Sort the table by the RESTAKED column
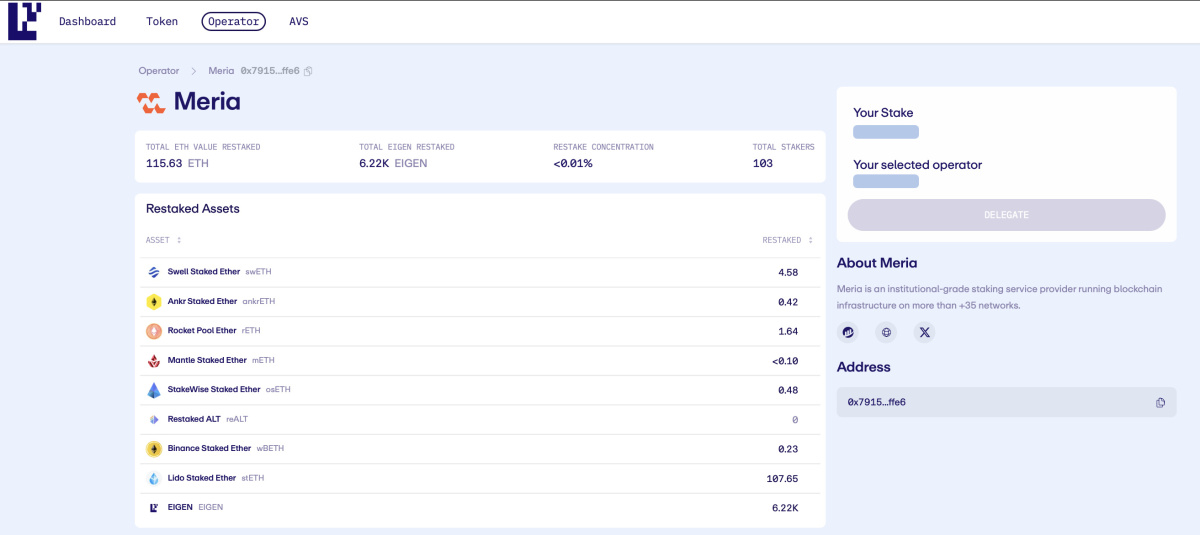The height and width of the screenshot is (535, 1200). click(788, 240)
